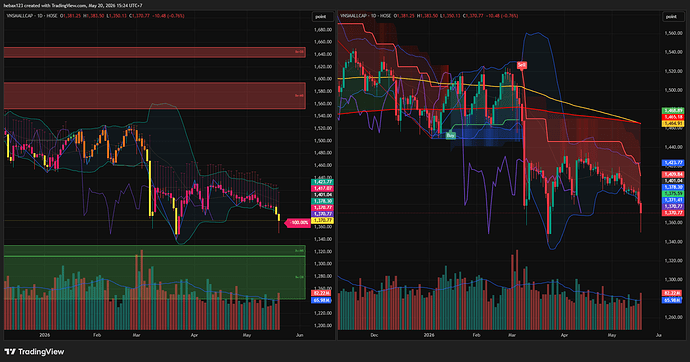690x362 pixels.
Task: Click 1,300.00 tick on right price axis
Action: click(673, 279)
